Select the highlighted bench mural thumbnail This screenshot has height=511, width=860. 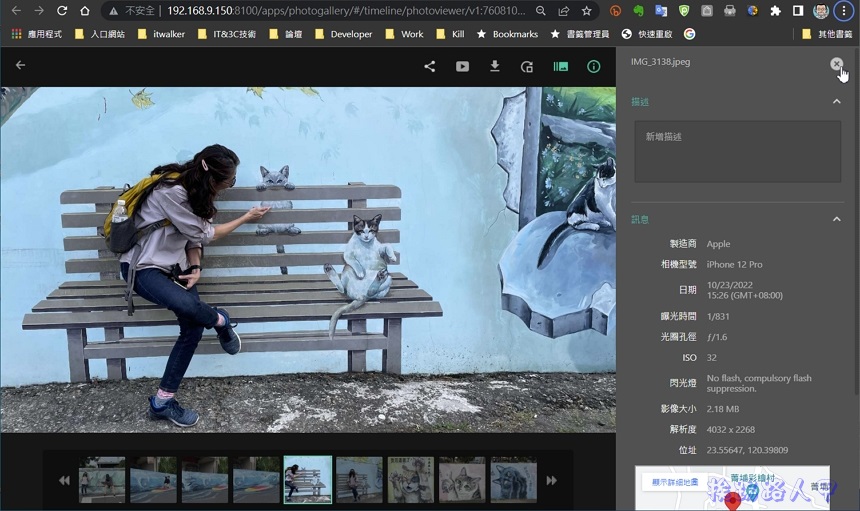click(308, 480)
